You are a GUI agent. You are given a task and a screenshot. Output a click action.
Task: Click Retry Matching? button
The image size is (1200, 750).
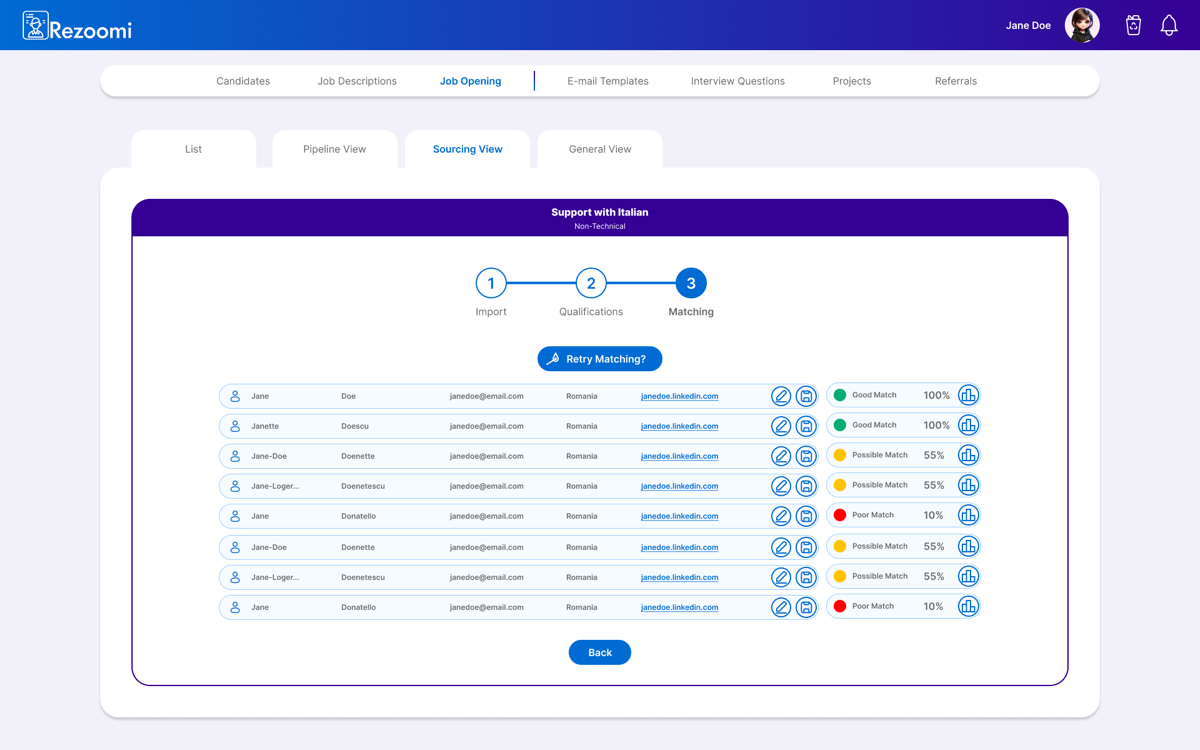(600, 359)
